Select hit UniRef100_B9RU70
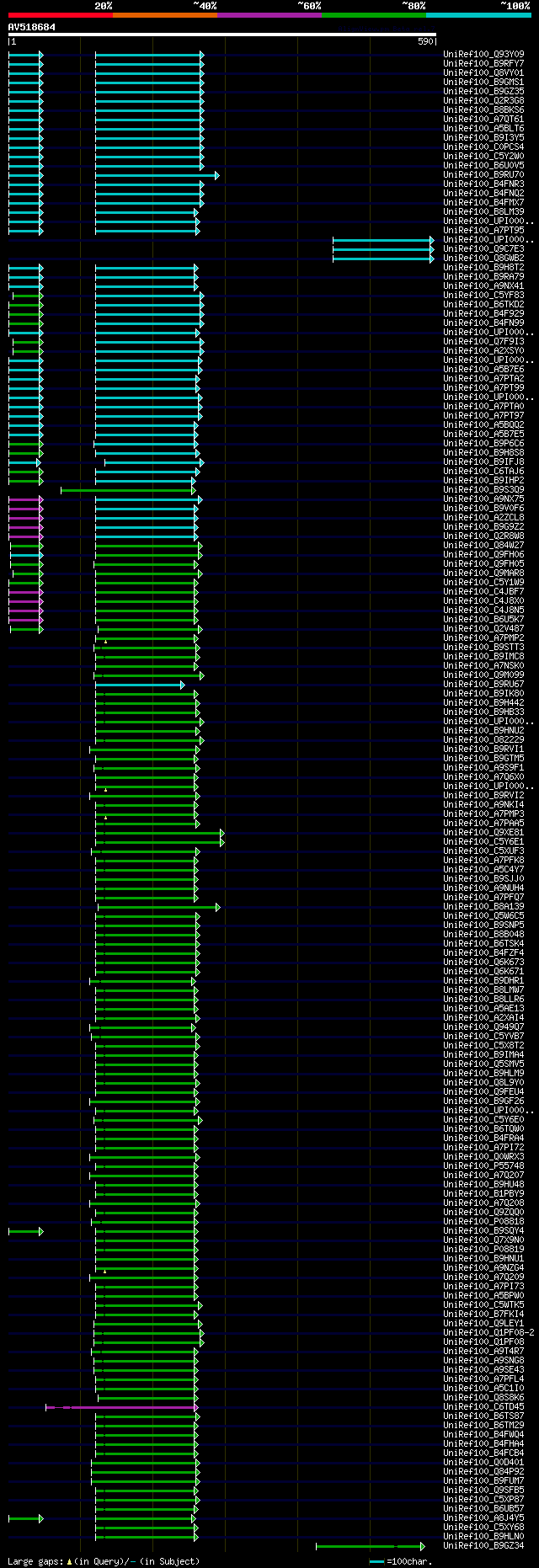539x1568 pixels. [483, 175]
